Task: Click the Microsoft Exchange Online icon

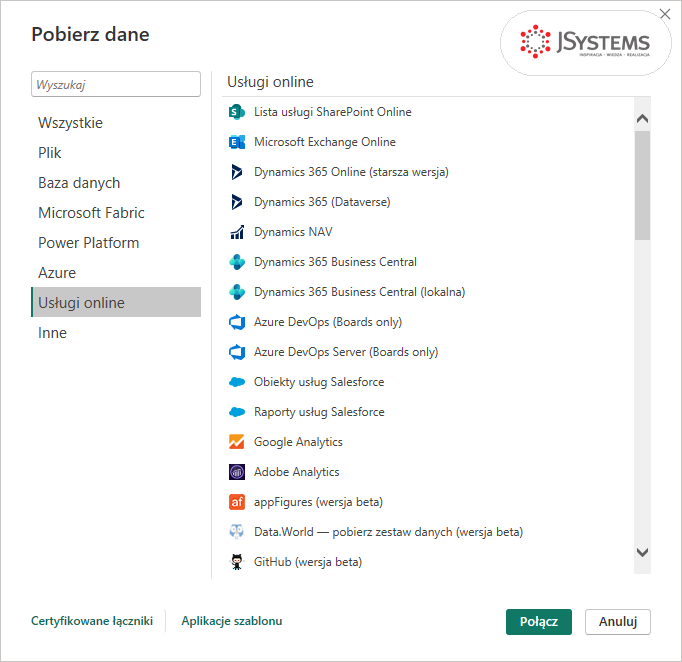Action: point(237,142)
